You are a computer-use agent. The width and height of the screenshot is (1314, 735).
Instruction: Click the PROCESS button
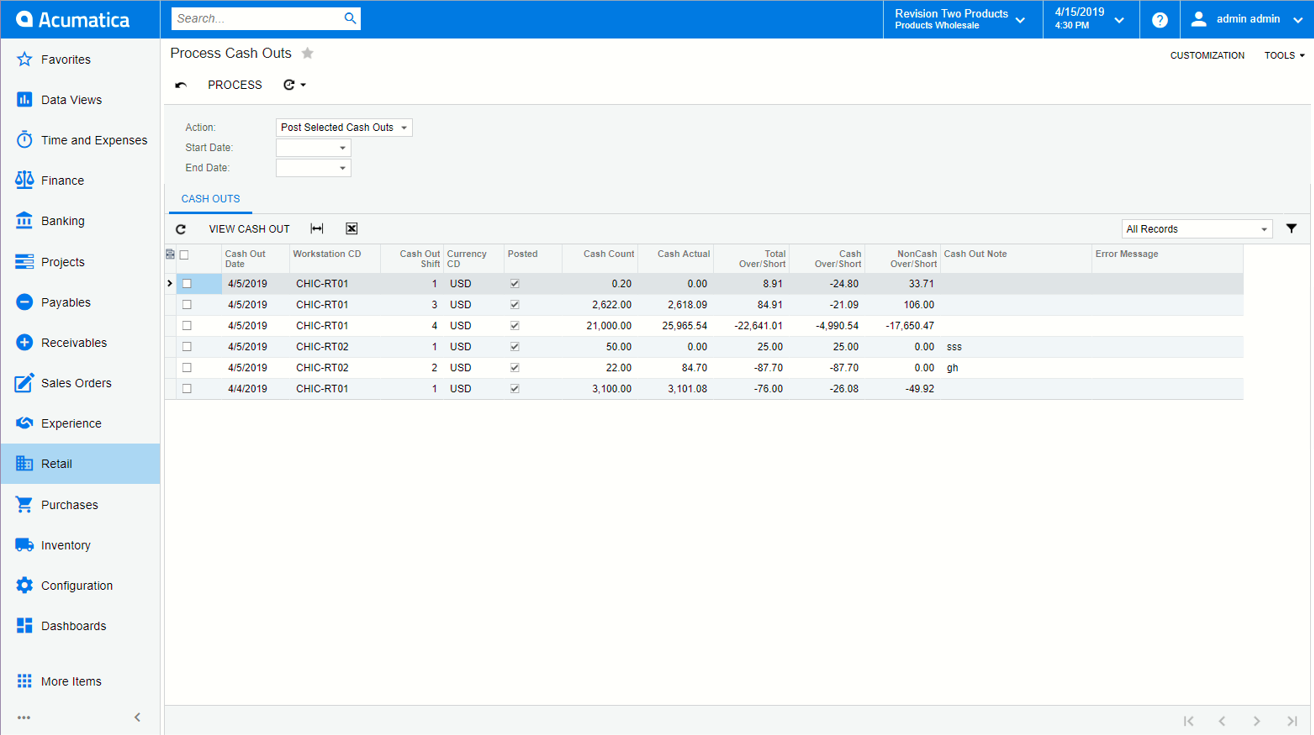[235, 85]
